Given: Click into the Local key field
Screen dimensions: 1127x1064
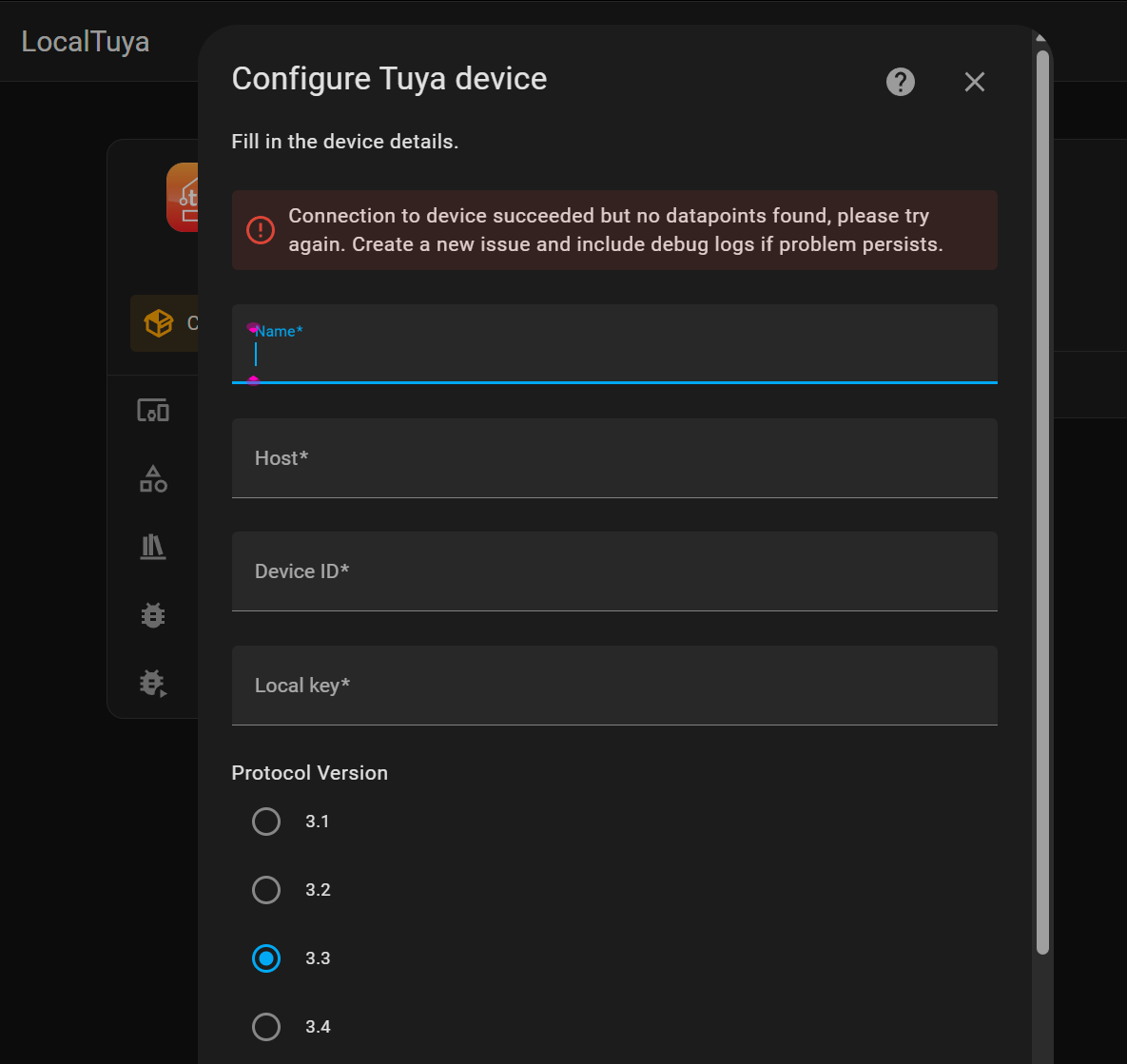Looking at the screenshot, I should [x=614, y=686].
